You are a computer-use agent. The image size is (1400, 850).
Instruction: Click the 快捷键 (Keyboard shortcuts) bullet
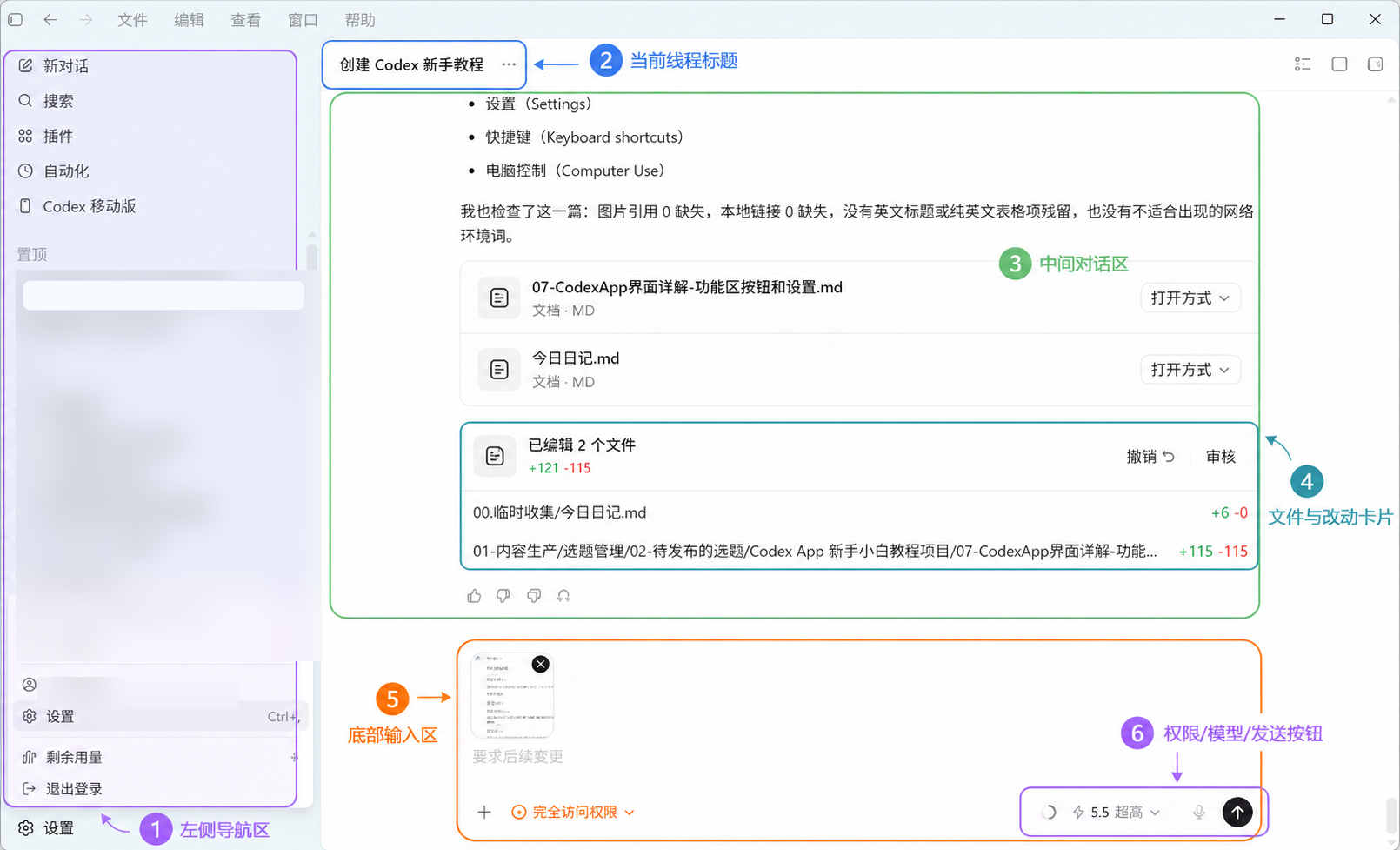(x=584, y=137)
